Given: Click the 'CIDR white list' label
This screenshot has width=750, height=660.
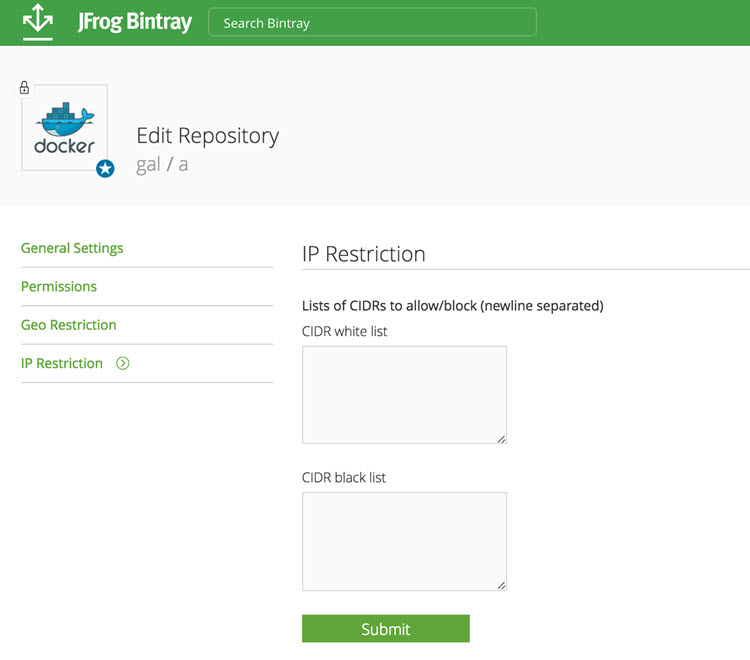Looking at the screenshot, I should [344, 331].
